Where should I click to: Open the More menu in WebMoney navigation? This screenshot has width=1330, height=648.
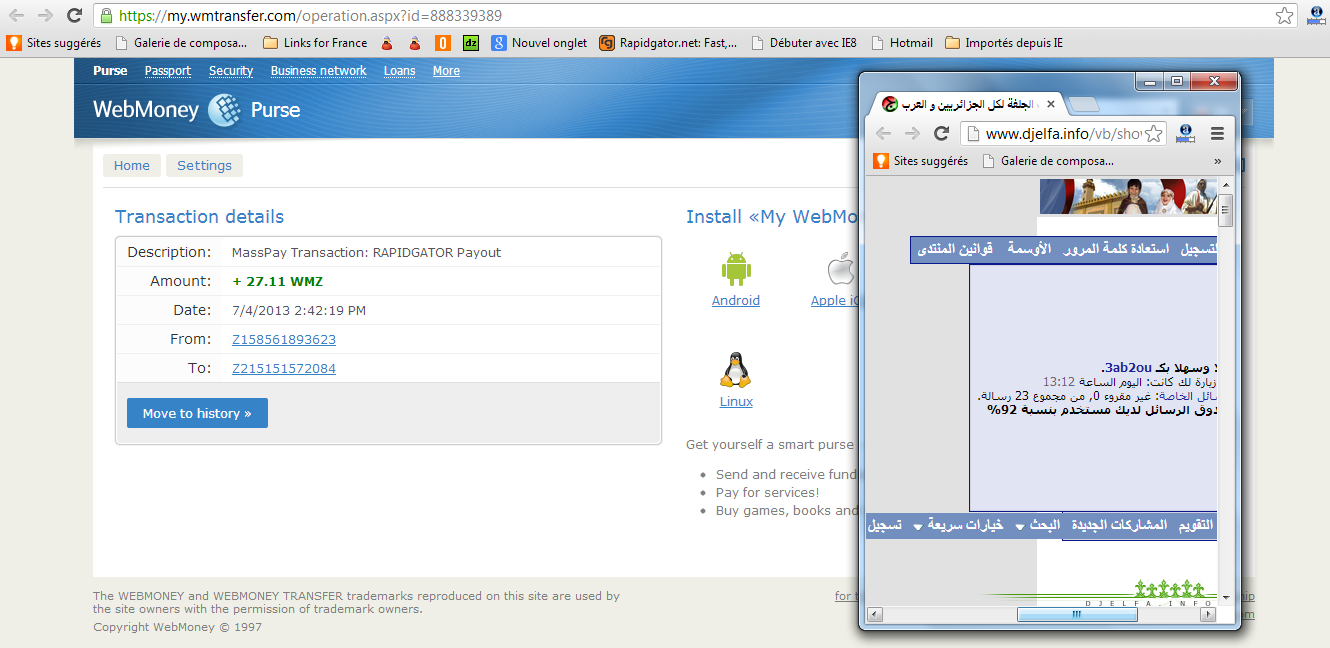(446, 71)
